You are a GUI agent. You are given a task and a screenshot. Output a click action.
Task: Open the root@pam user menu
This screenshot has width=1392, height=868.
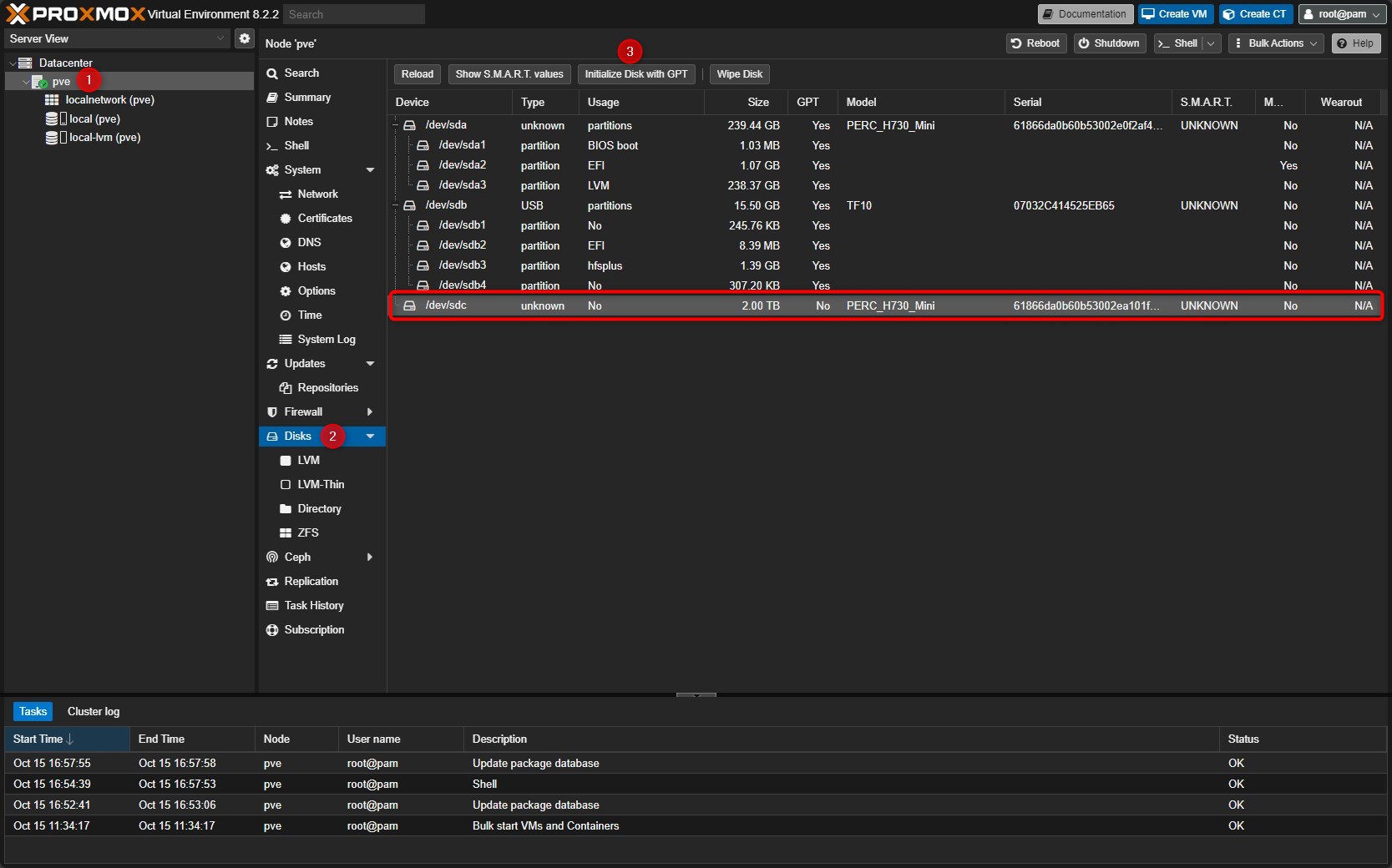click(1342, 14)
